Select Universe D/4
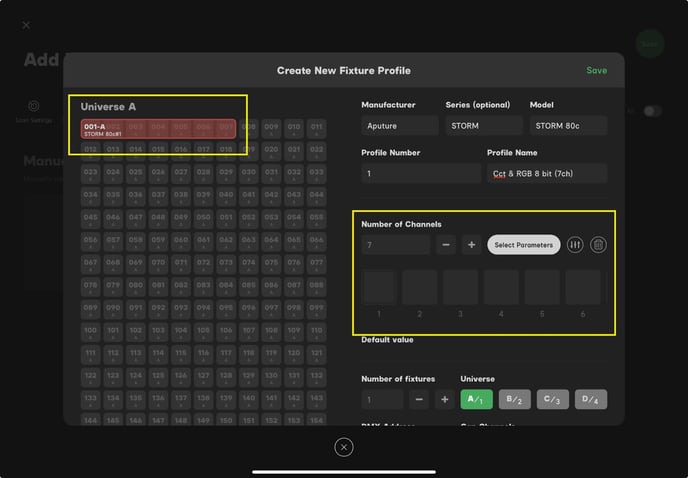 (x=591, y=399)
